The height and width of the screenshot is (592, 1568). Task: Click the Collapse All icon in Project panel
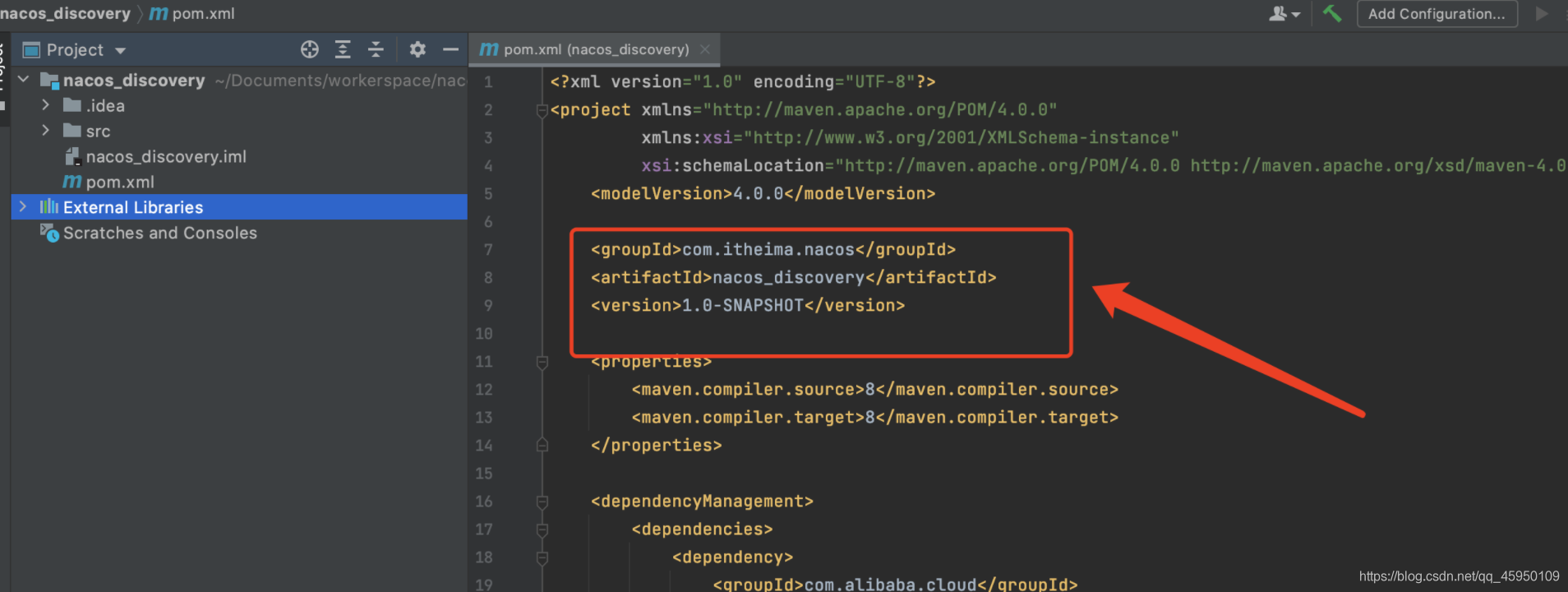pos(376,49)
